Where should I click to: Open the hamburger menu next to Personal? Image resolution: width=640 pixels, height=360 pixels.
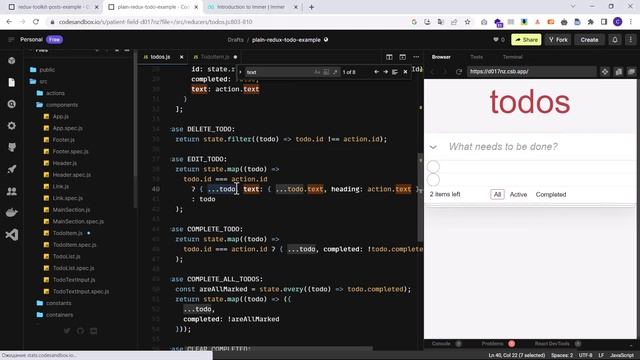coord(11,40)
